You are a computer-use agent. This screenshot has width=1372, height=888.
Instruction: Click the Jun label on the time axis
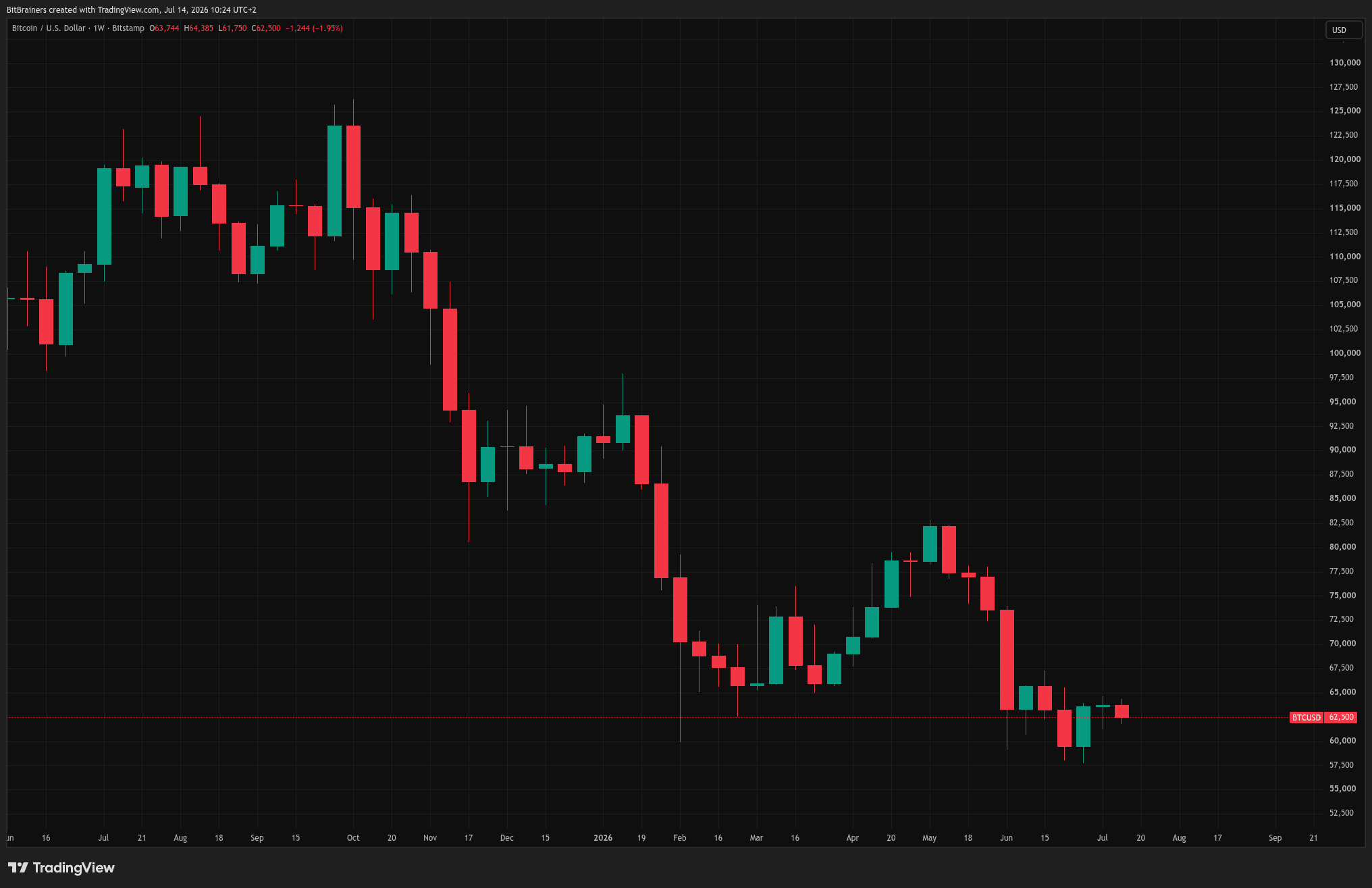click(x=1006, y=838)
